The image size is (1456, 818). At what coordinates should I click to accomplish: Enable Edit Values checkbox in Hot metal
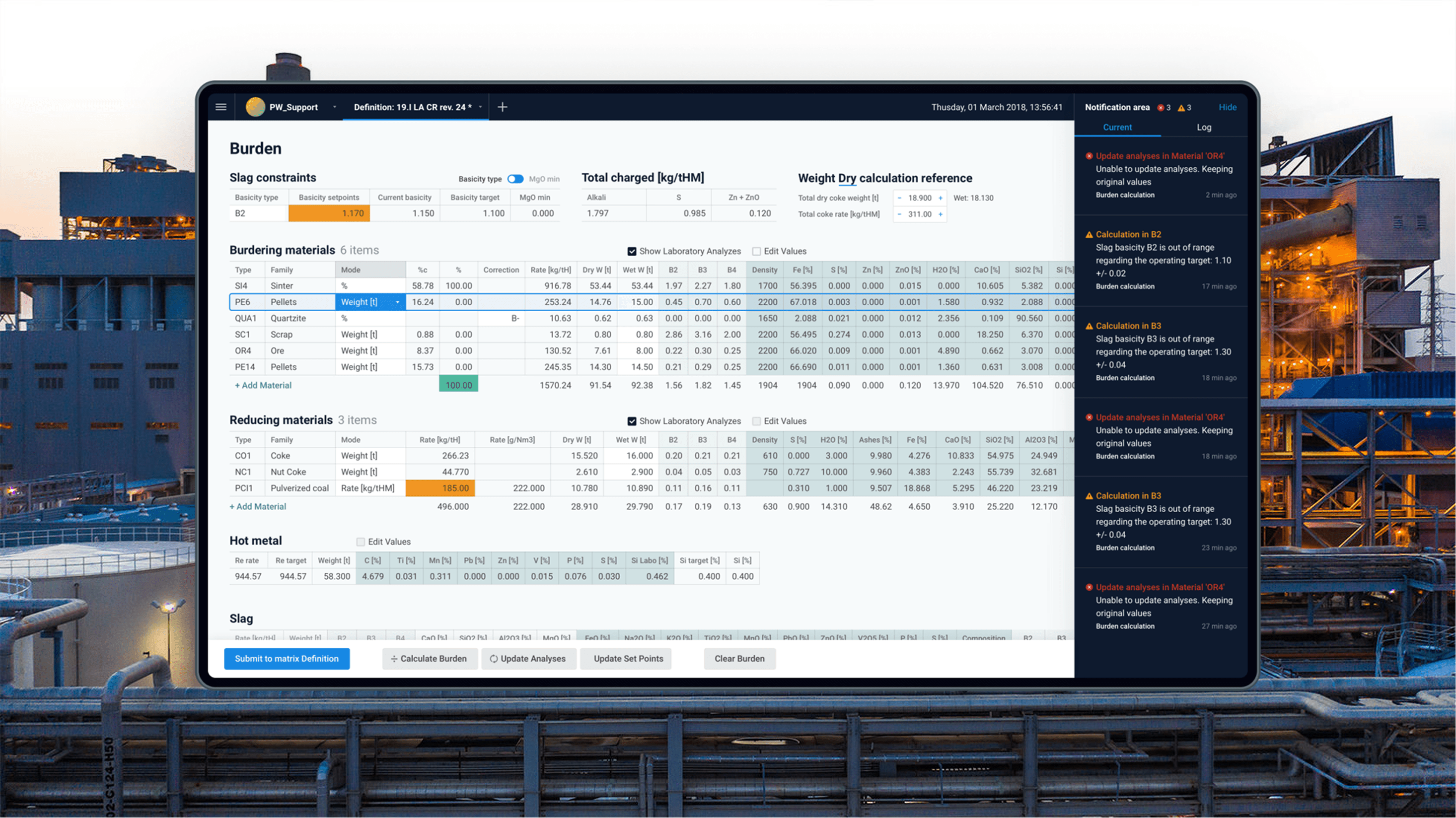(361, 542)
